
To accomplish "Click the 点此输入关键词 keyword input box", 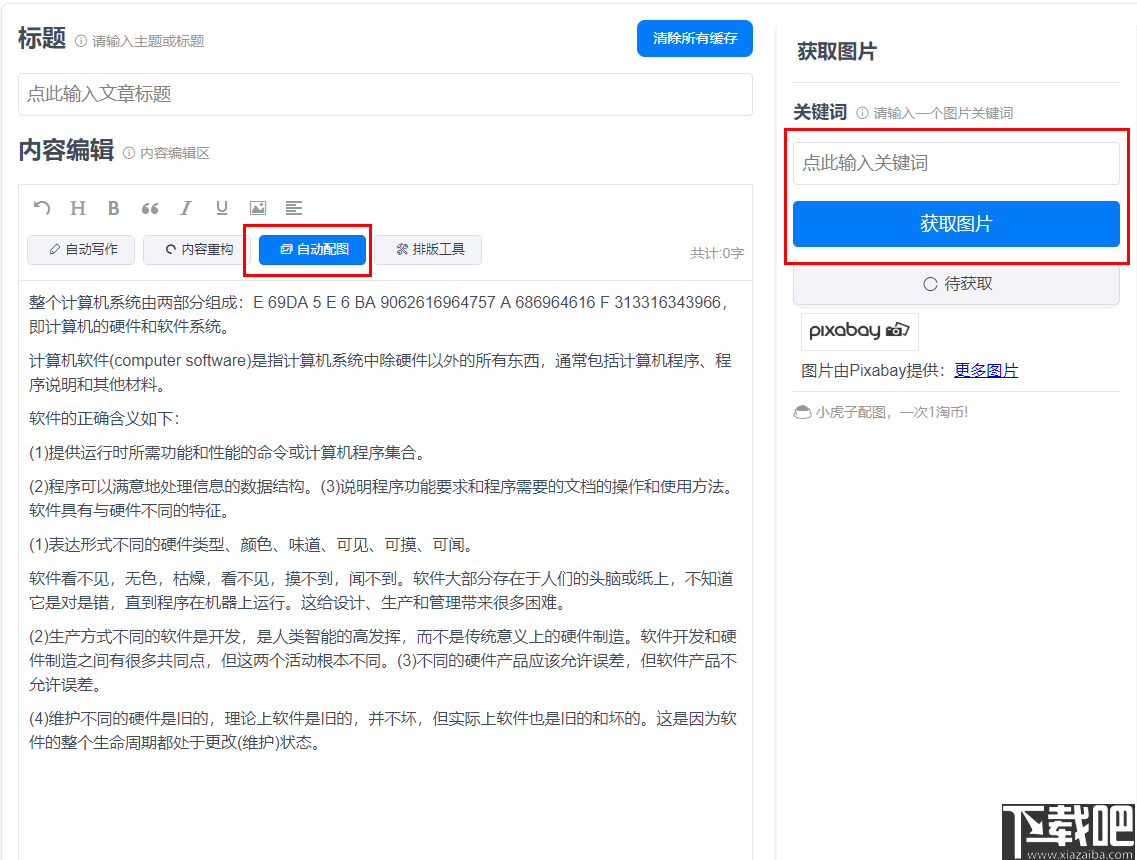I will click(956, 163).
